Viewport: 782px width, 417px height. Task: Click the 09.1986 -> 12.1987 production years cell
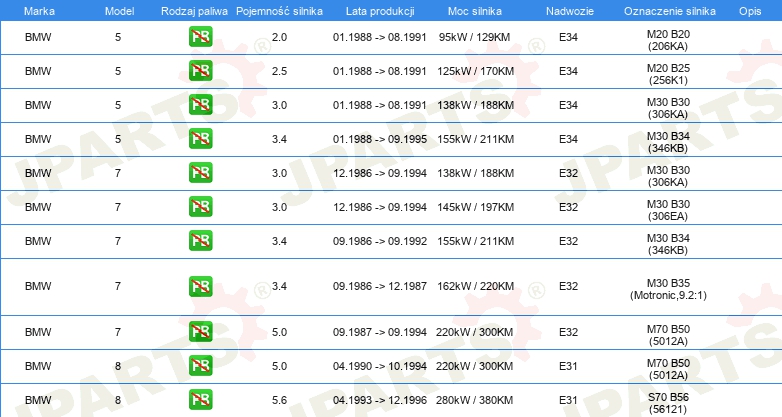coord(380,286)
